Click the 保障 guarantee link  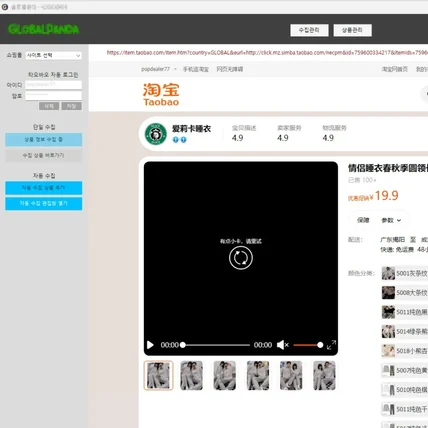pyautogui.click(x=363, y=220)
